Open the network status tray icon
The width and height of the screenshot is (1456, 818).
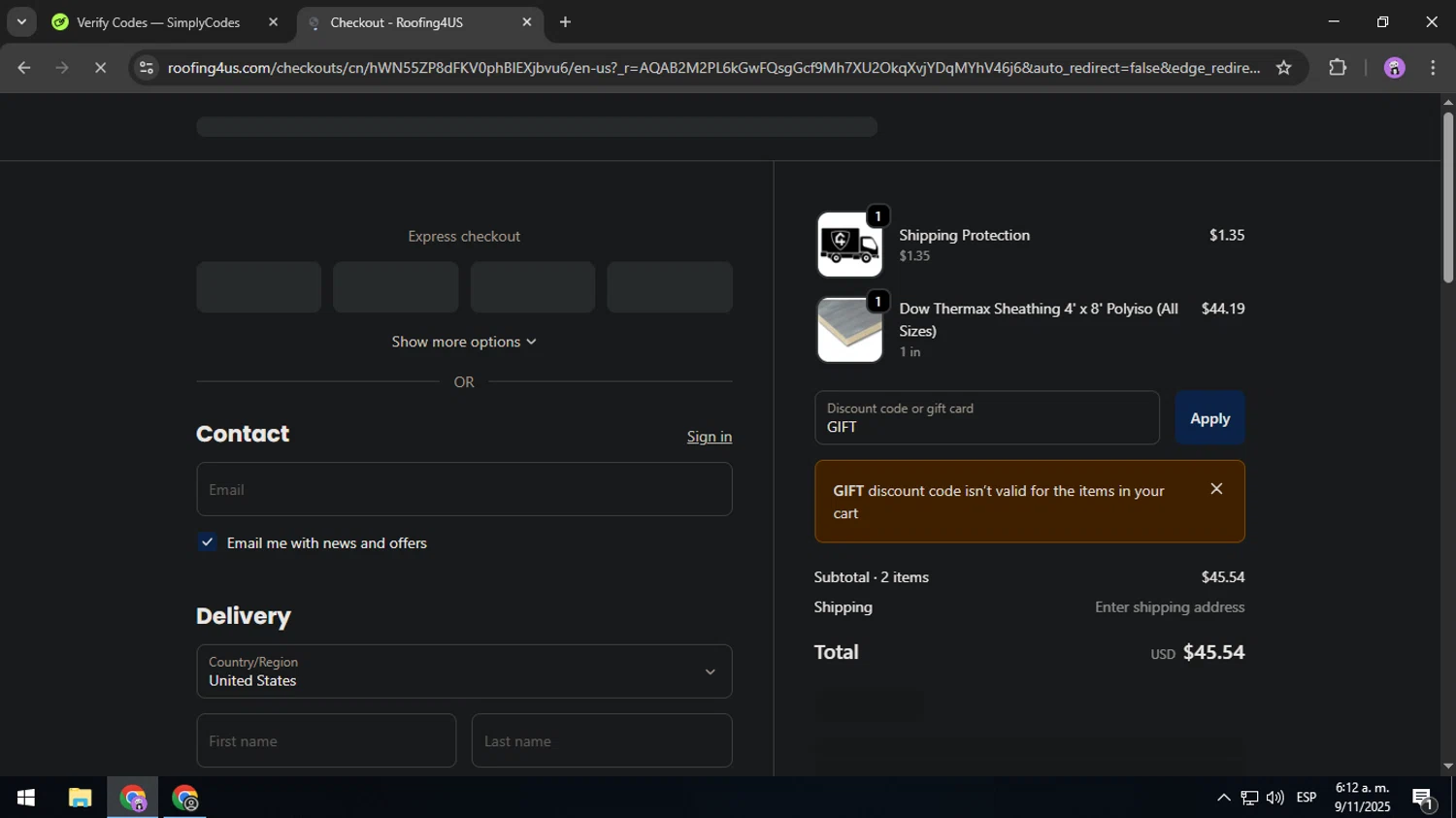click(x=1250, y=798)
